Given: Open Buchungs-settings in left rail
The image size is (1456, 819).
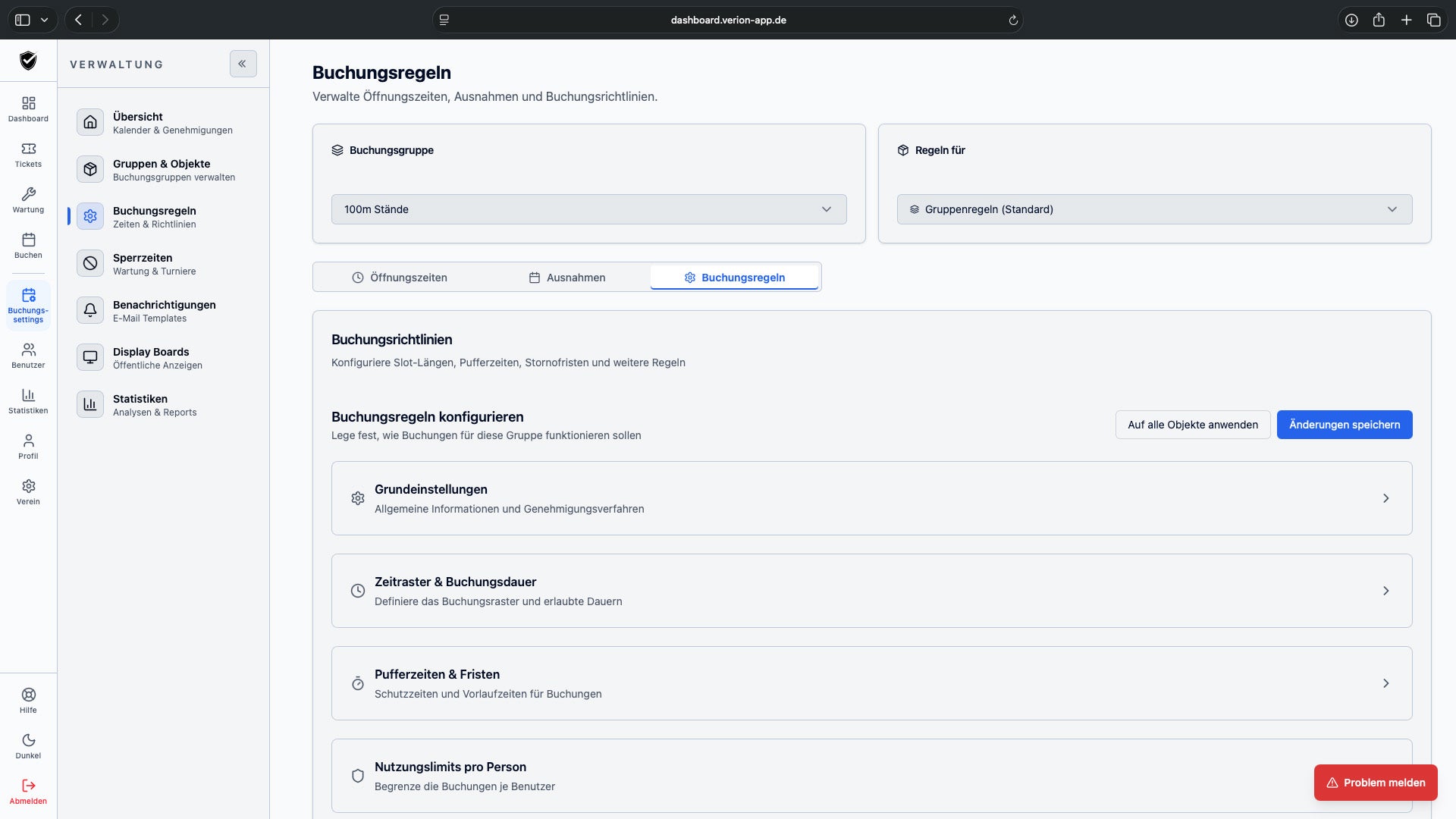Looking at the screenshot, I should (28, 306).
